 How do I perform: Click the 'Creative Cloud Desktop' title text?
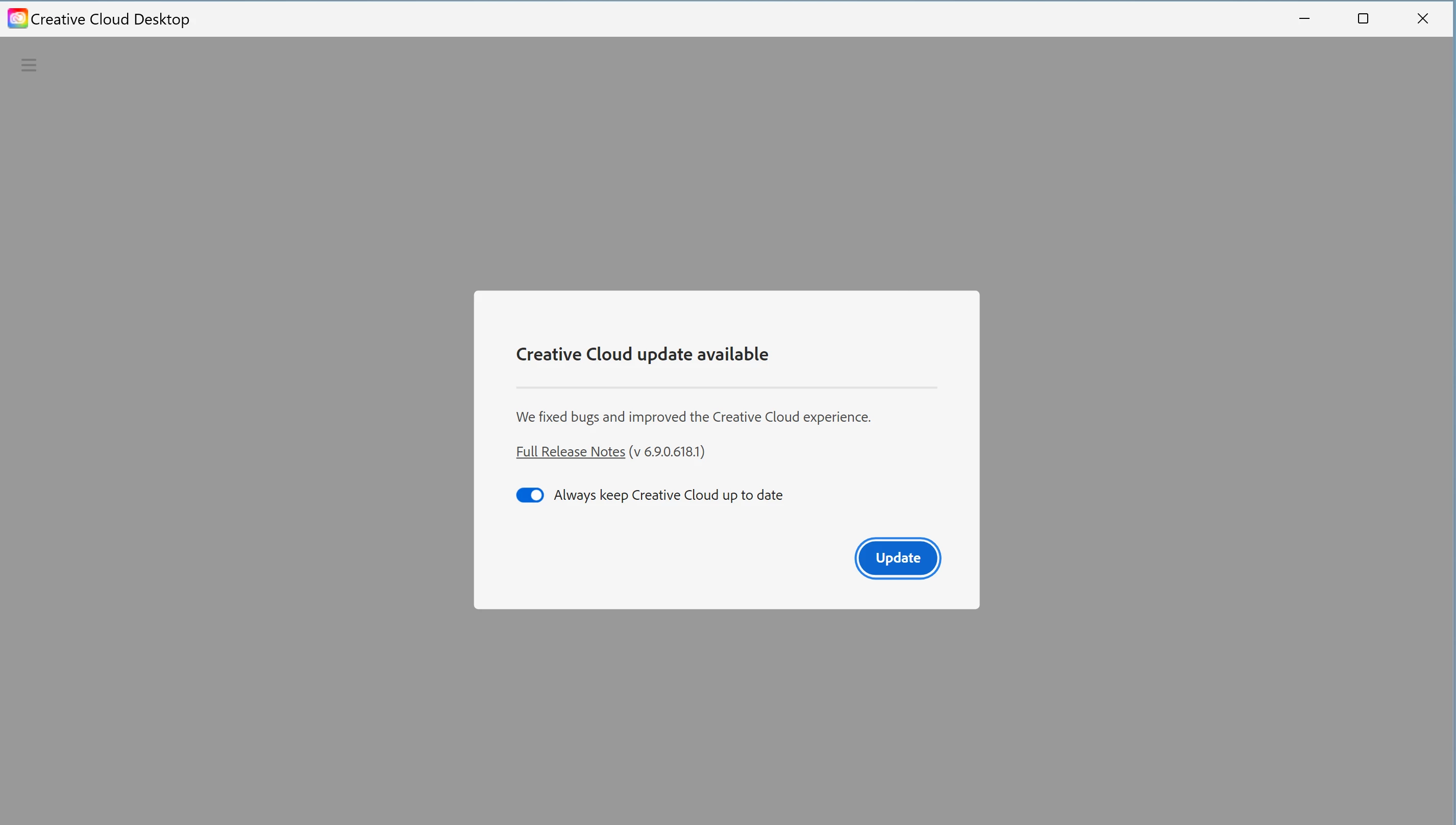pos(110,19)
